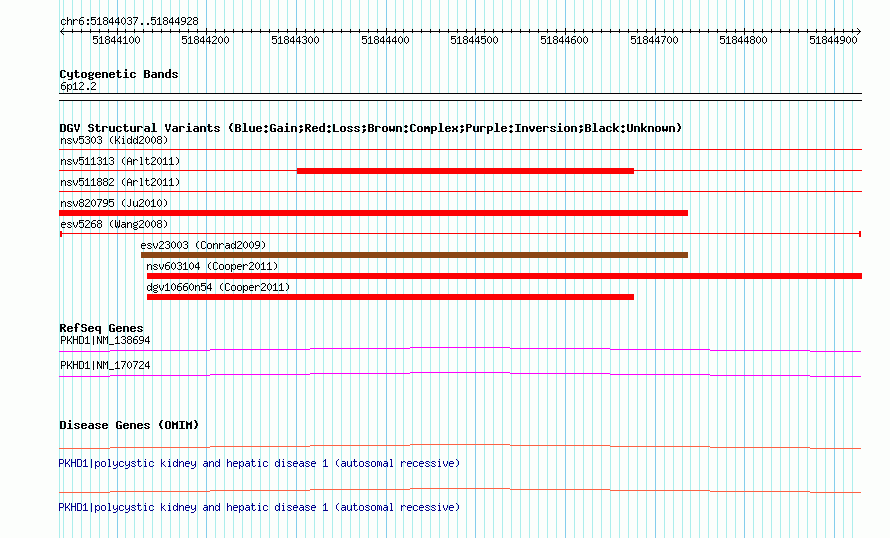Image resolution: width=890 pixels, height=538 pixels.
Task: Open the second PKHD1 polycystic kidney disease link
Action: pos(259,507)
